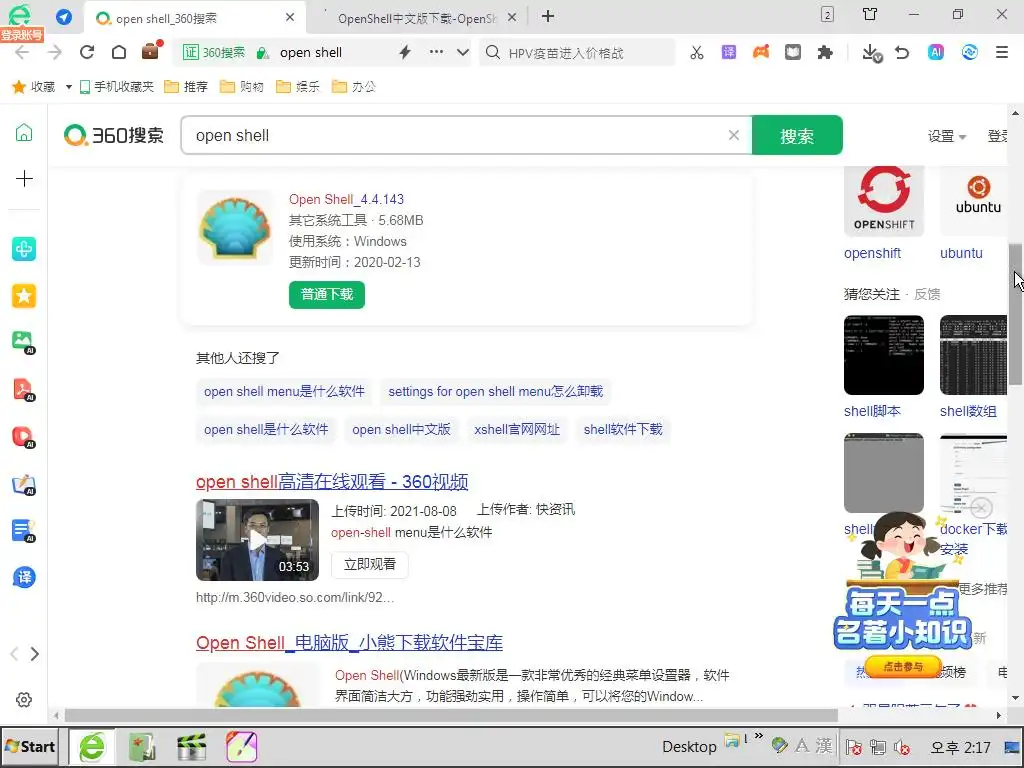
Task: Click the volume icon in system tray
Action: [x=902, y=746]
